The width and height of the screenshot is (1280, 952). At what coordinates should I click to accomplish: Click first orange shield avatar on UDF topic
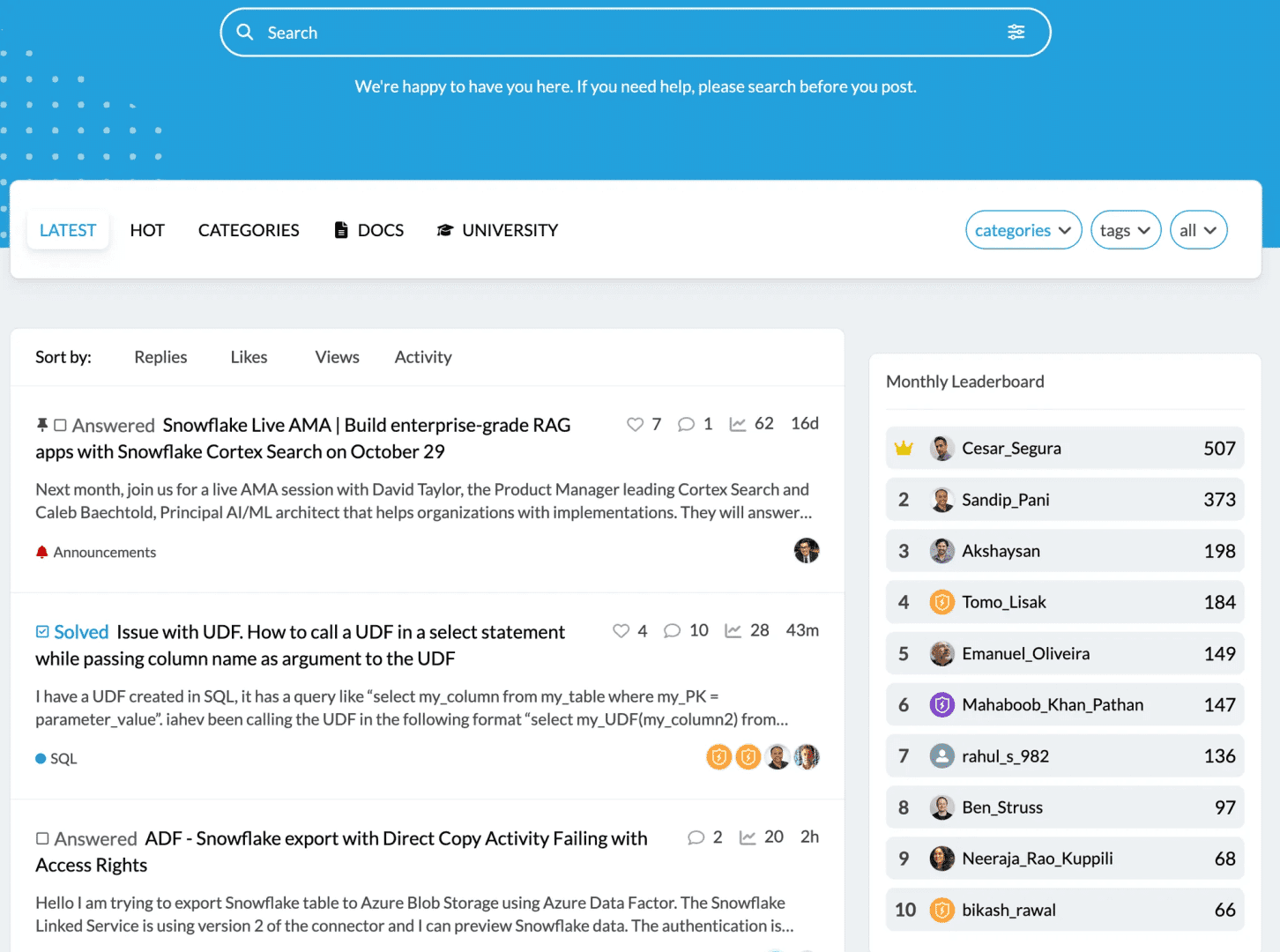click(x=719, y=756)
